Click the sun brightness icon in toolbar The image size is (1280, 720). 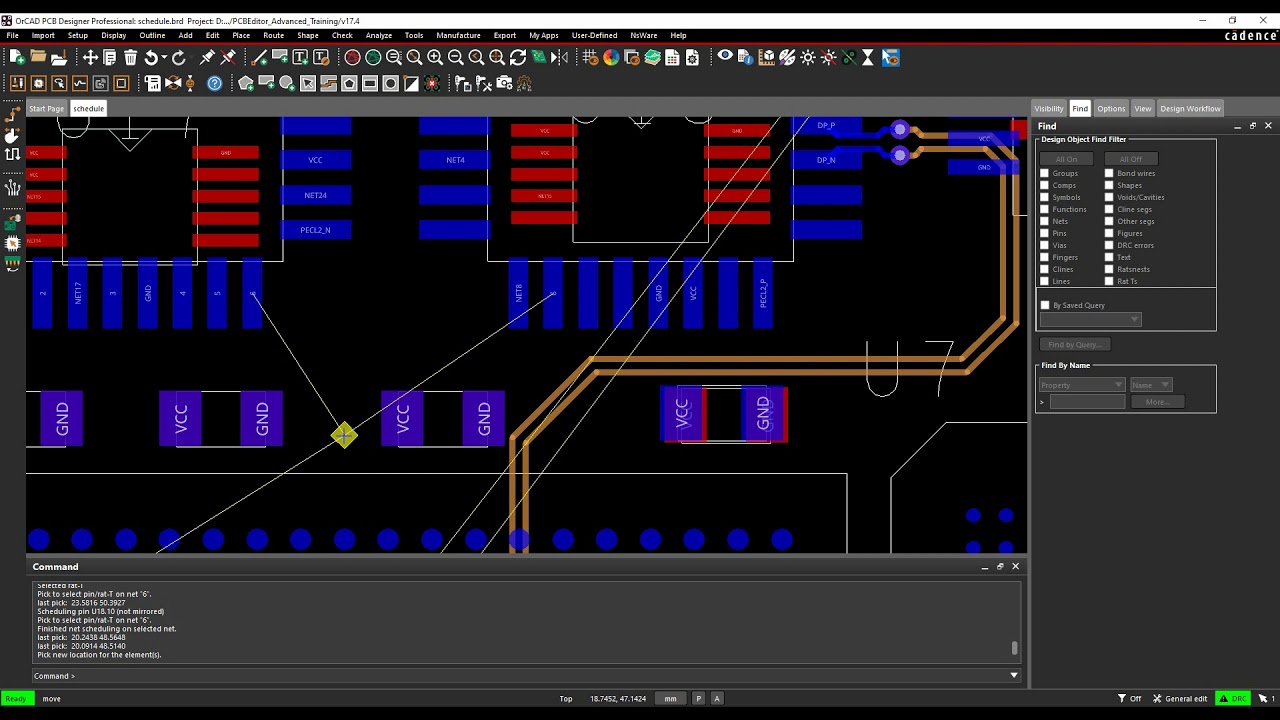click(x=808, y=57)
